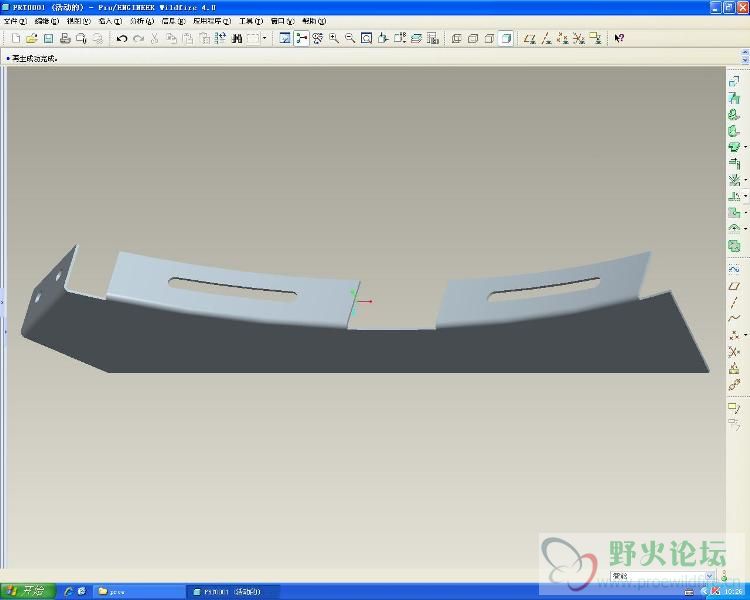Click the What's This help cursor icon
750x600 pixels.
[619, 38]
